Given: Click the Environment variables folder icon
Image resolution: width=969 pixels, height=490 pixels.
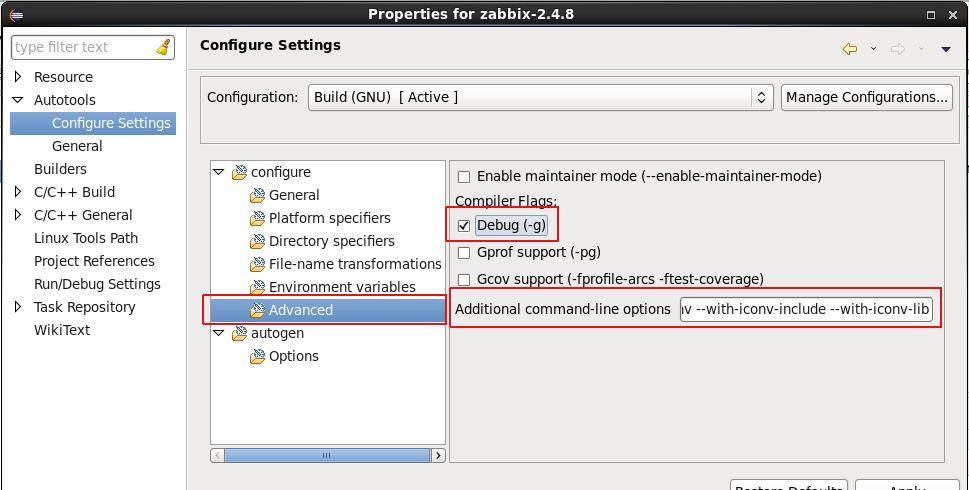Looking at the screenshot, I should pyautogui.click(x=257, y=287).
